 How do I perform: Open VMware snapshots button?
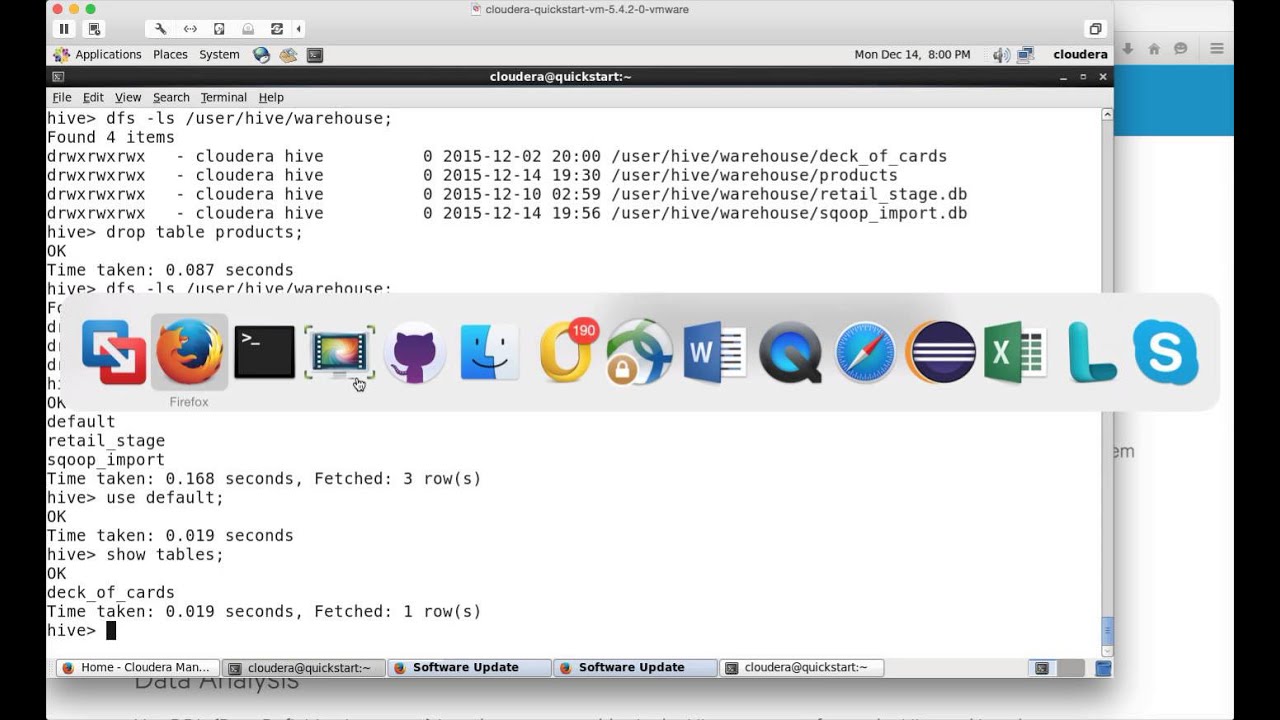coord(93,29)
